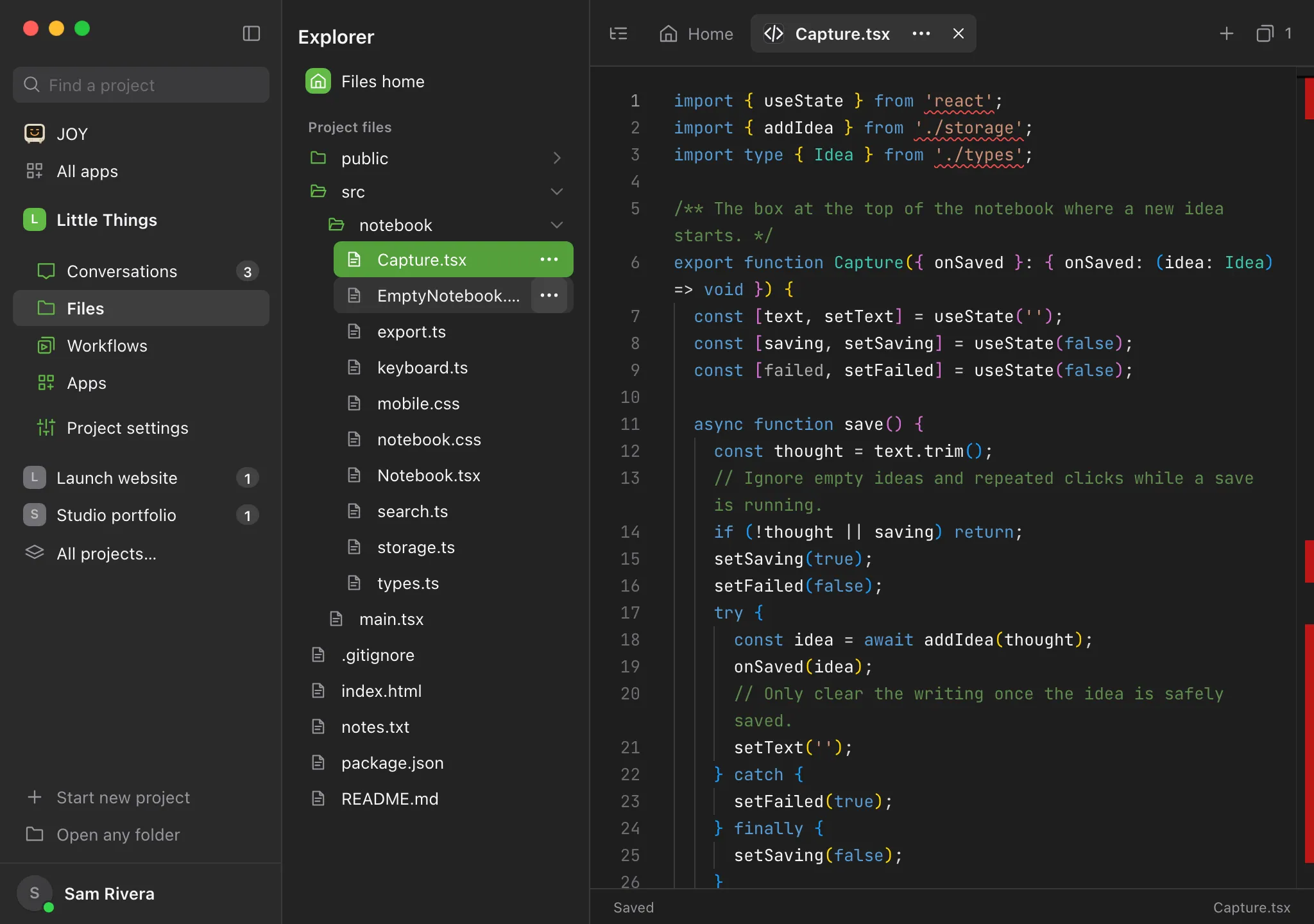Switch to the Home tab

click(x=696, y=33)
